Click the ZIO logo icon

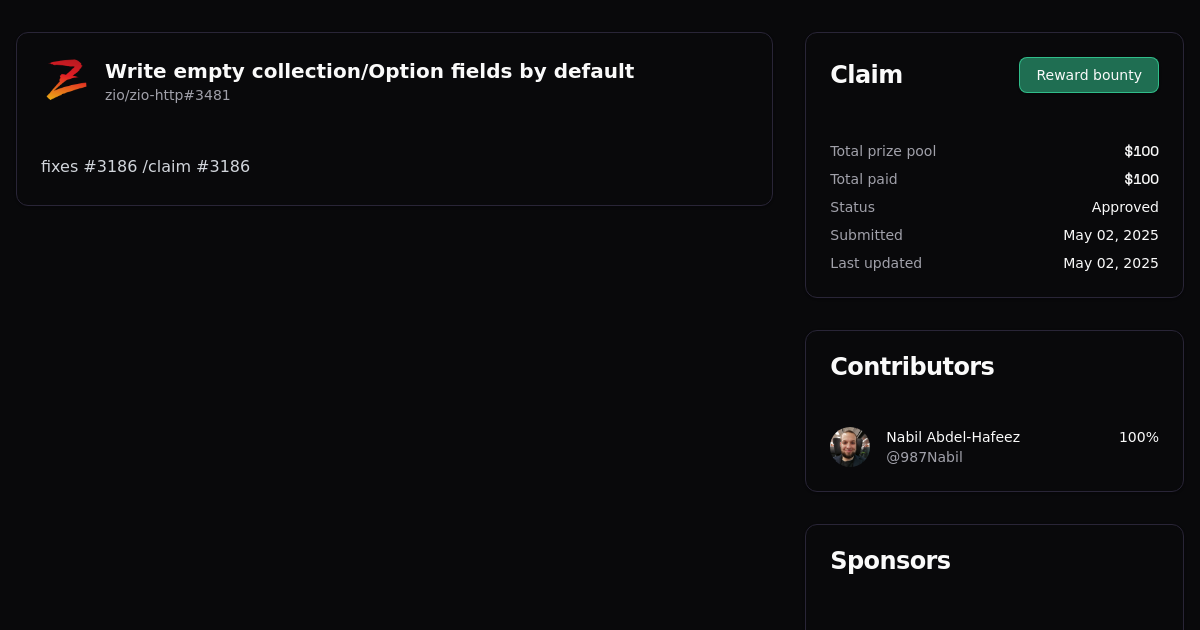[x=66, y=79]
